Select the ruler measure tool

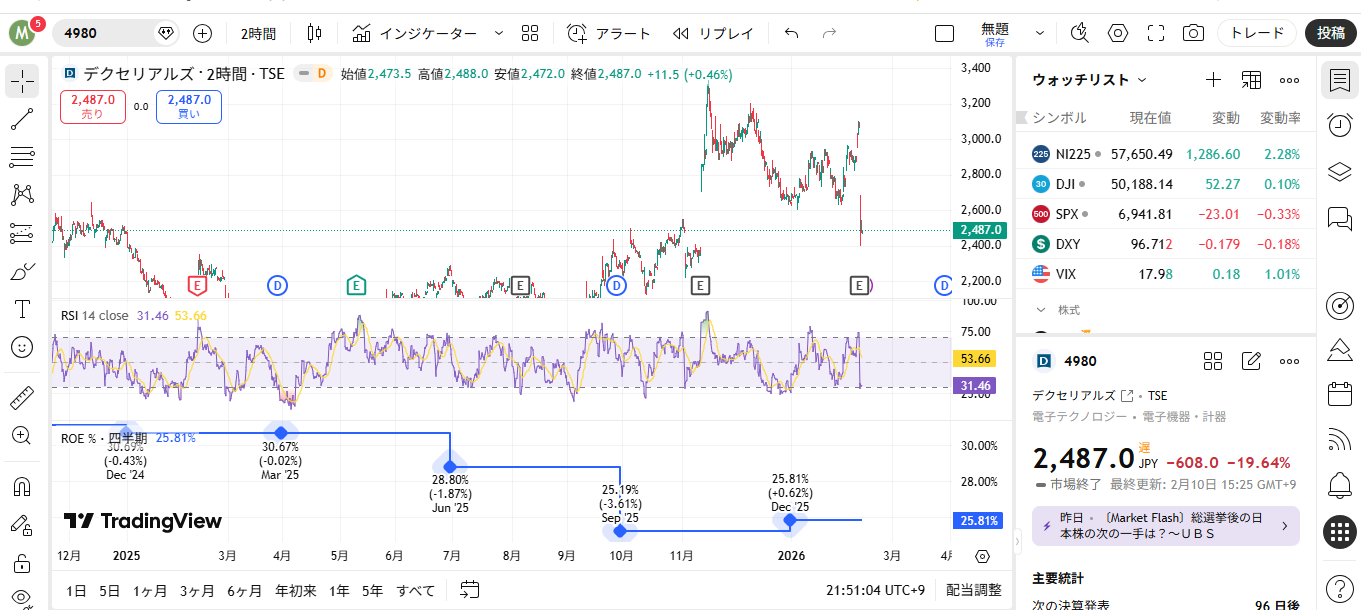(x=22, y=399)
